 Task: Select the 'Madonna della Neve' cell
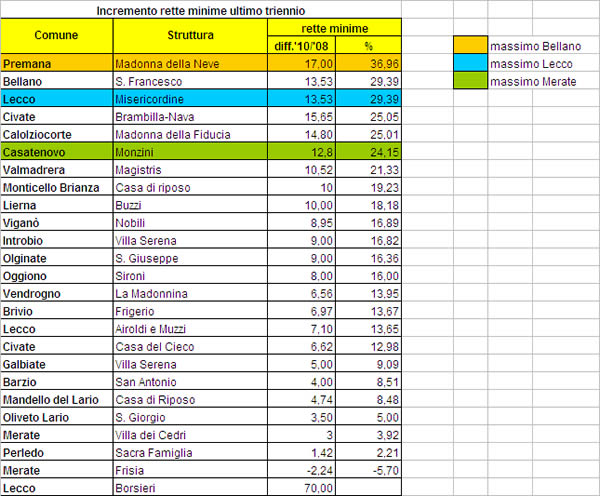(x=190, y=63)
